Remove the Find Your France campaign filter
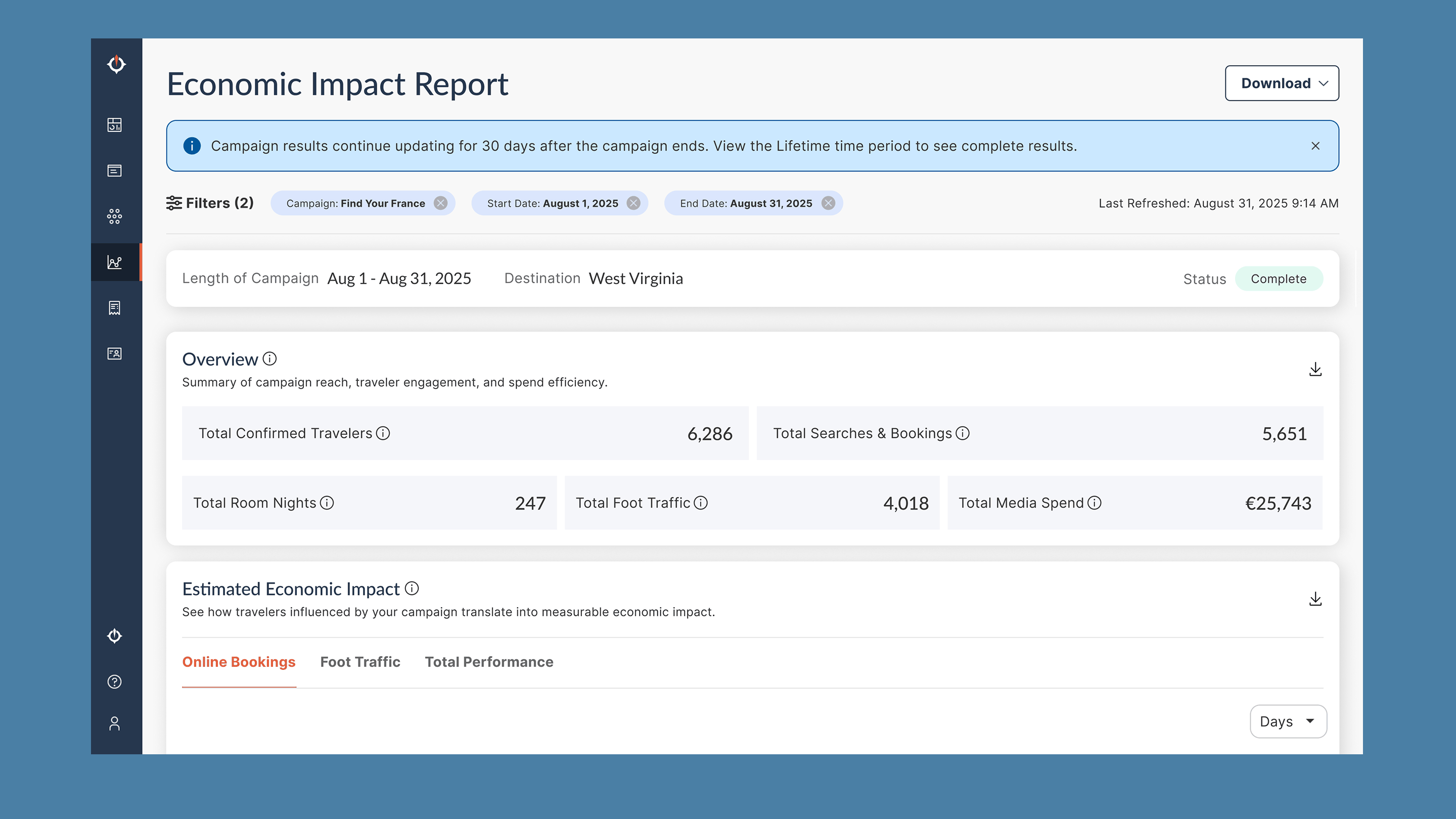The image size is (1456, 819). pos(441,203)
